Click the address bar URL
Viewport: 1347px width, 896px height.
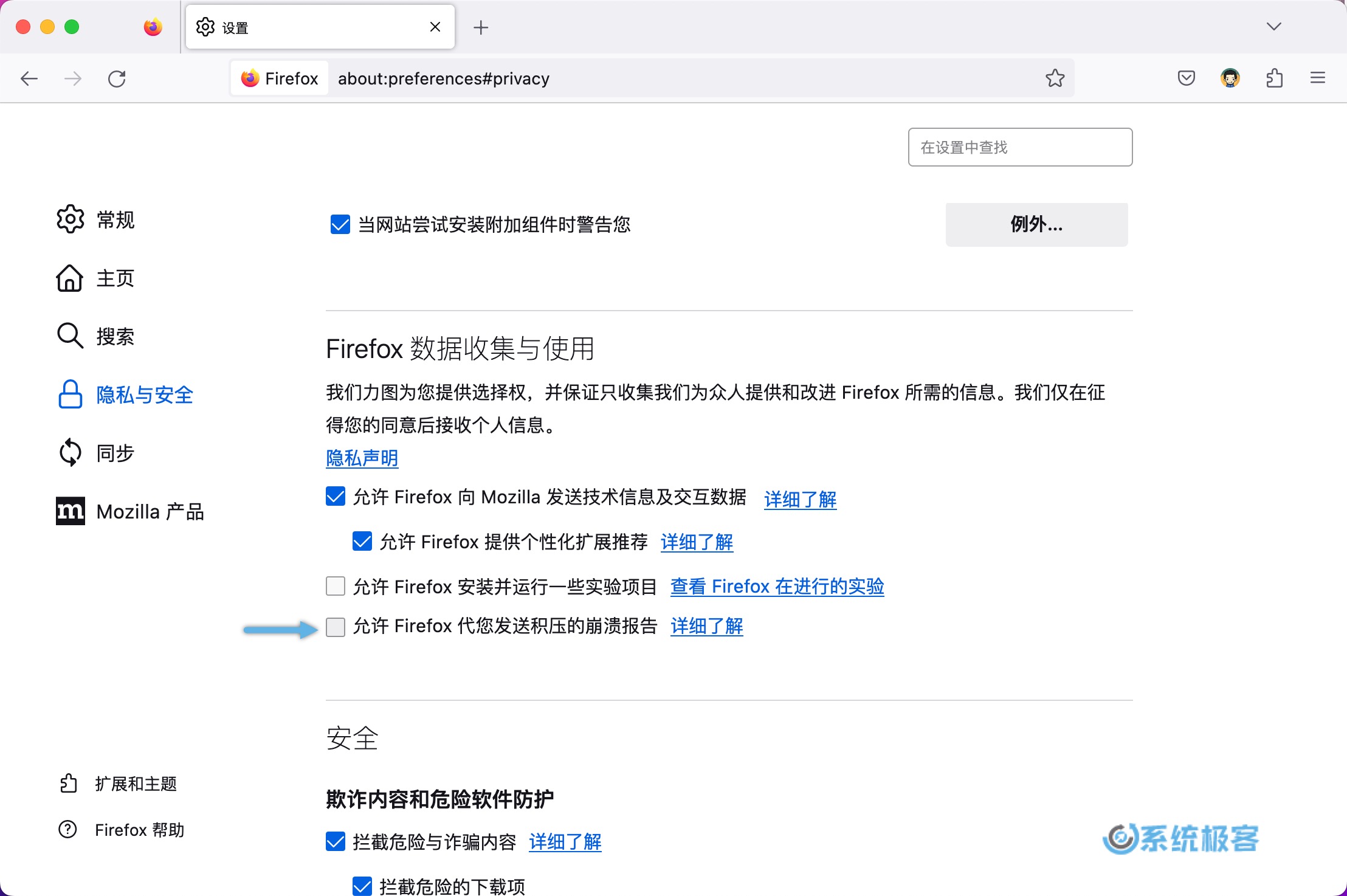[444, 78]
